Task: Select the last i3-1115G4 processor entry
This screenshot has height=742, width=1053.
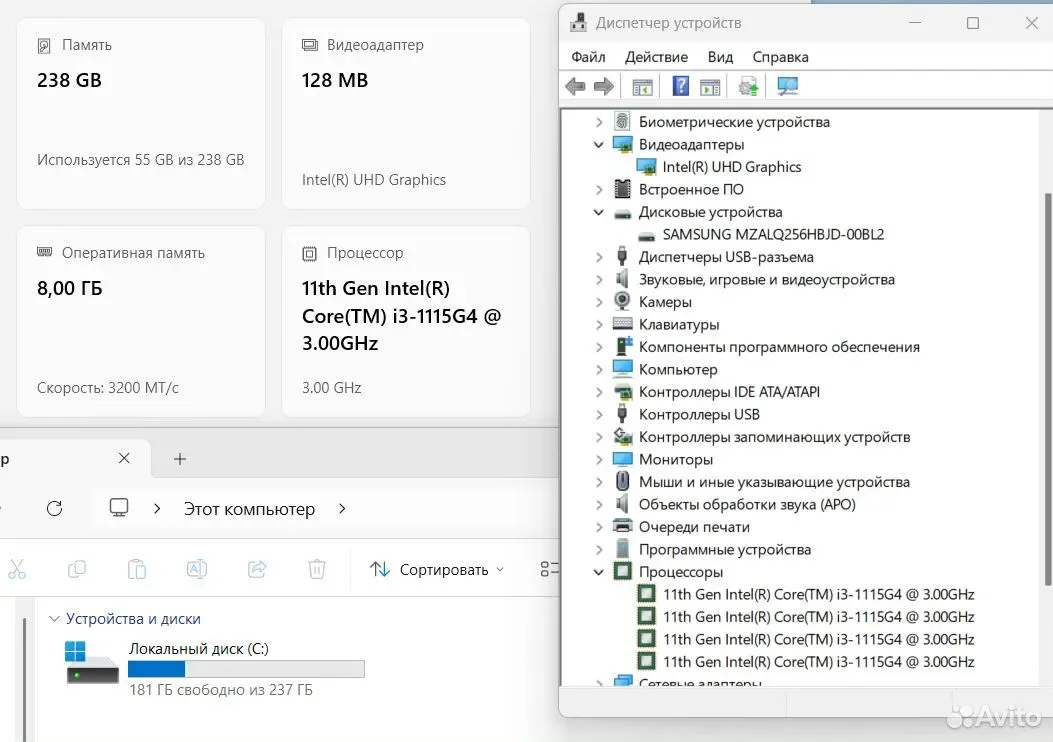Action: pos(818,662)
